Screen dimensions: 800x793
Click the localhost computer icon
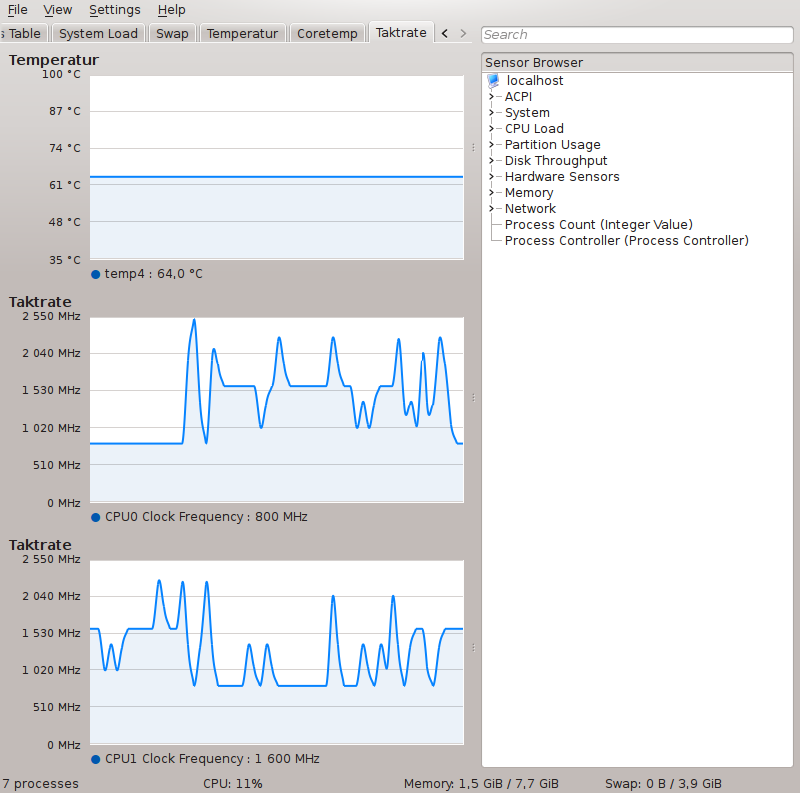(493, 81)
